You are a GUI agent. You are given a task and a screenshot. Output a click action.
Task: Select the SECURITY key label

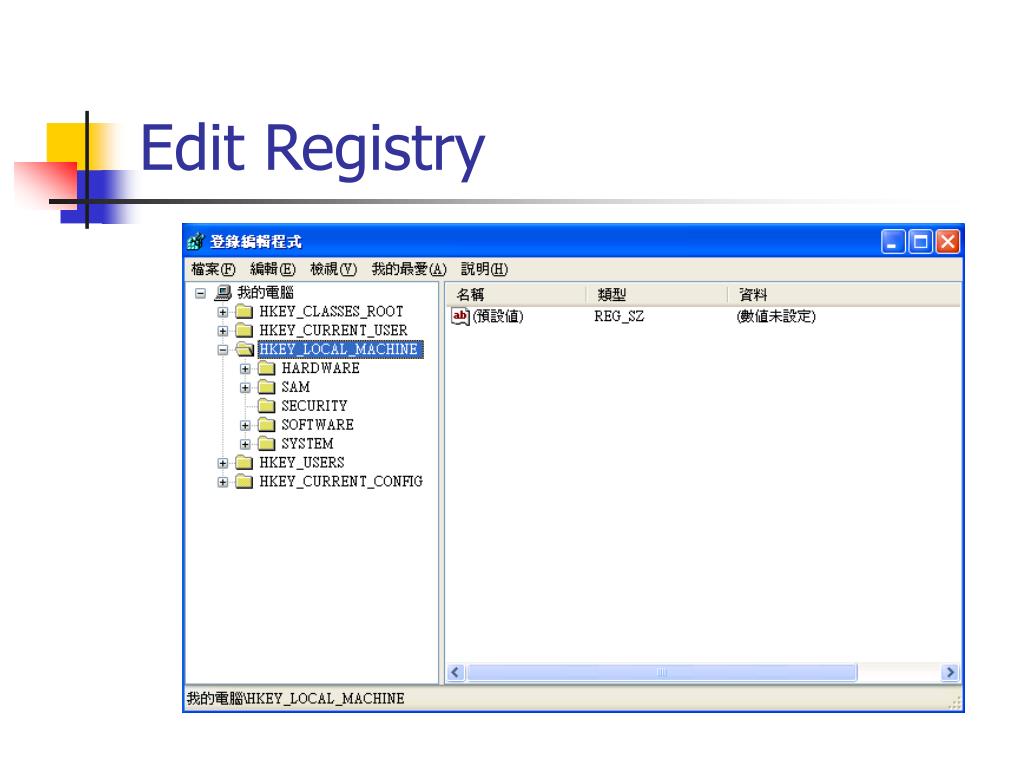coord(314,406)
